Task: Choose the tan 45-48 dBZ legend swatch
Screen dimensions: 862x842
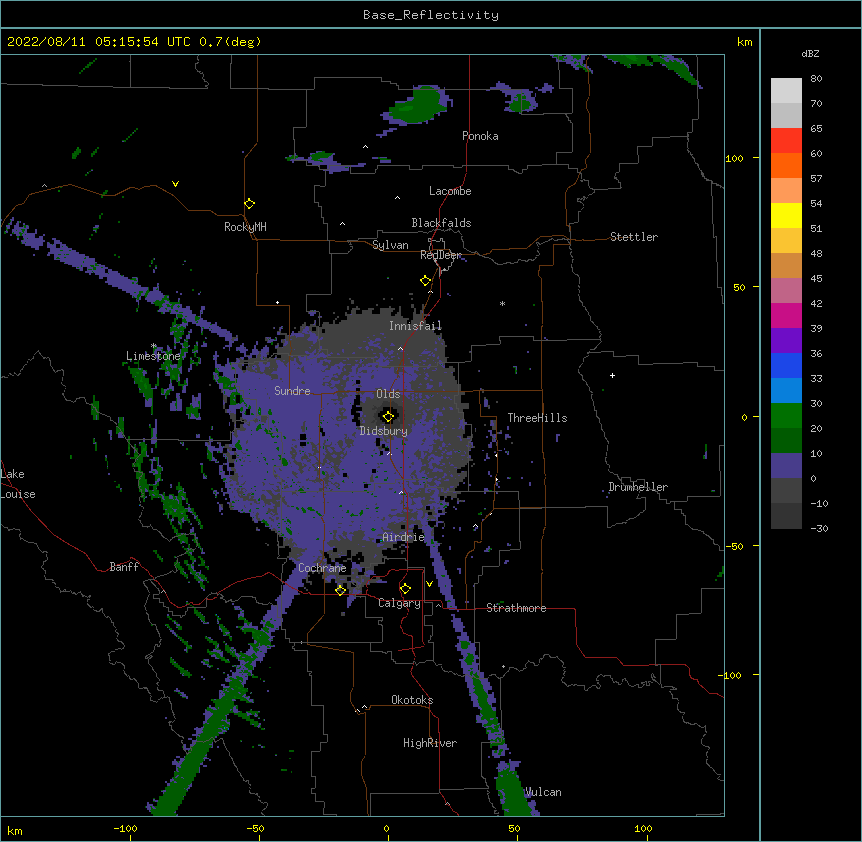Action: pos(786,265)
